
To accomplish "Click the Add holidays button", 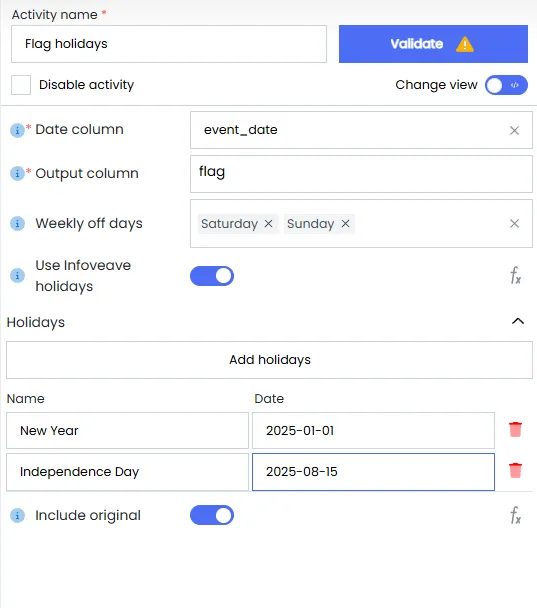I will [269, 360].
